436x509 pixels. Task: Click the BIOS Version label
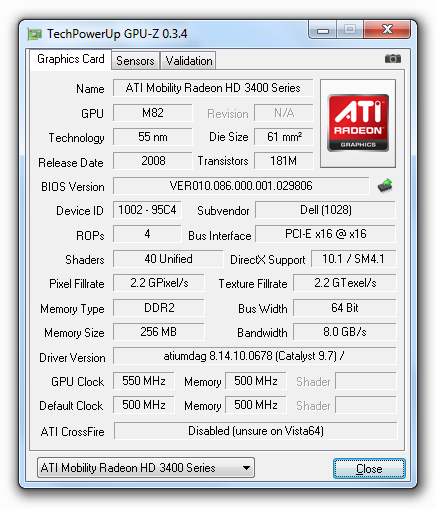click(73, 187)
